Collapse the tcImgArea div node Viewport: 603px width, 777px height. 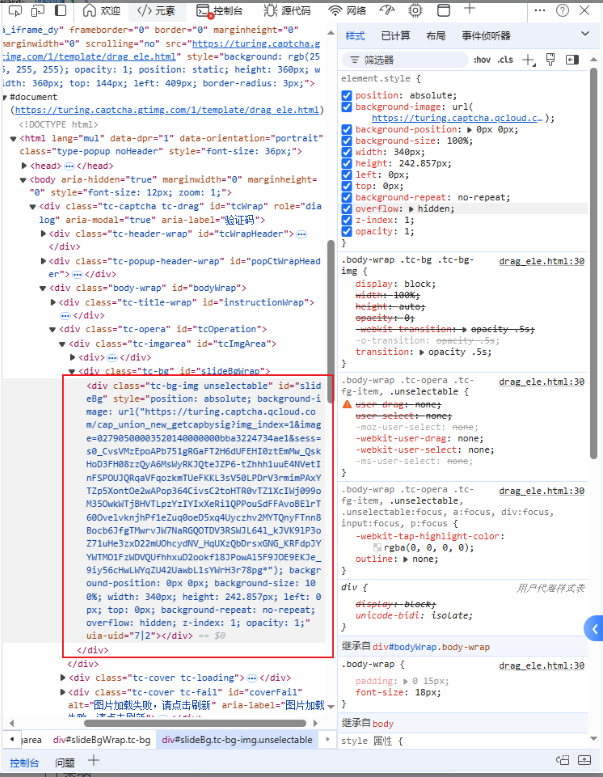pos(62,344)
